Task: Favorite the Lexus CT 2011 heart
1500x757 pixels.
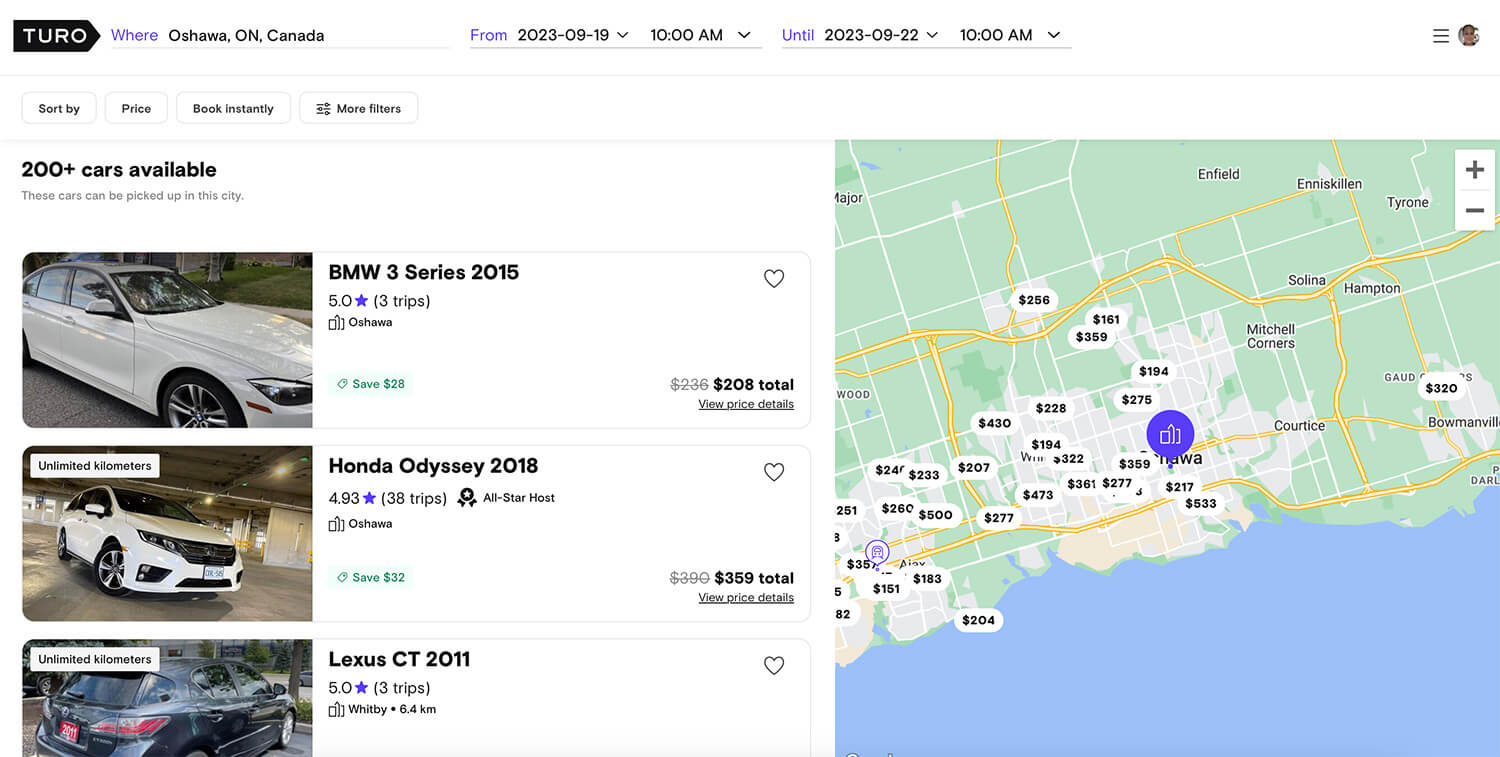Action: (x=774, y=665)
